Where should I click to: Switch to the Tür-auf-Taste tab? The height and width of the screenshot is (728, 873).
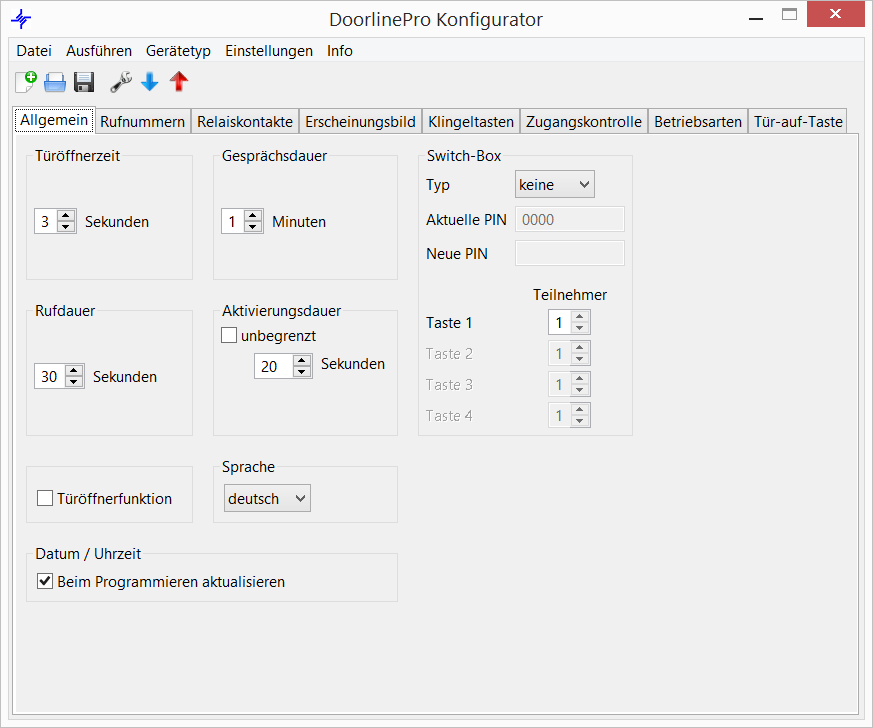(x=798, y=121)
